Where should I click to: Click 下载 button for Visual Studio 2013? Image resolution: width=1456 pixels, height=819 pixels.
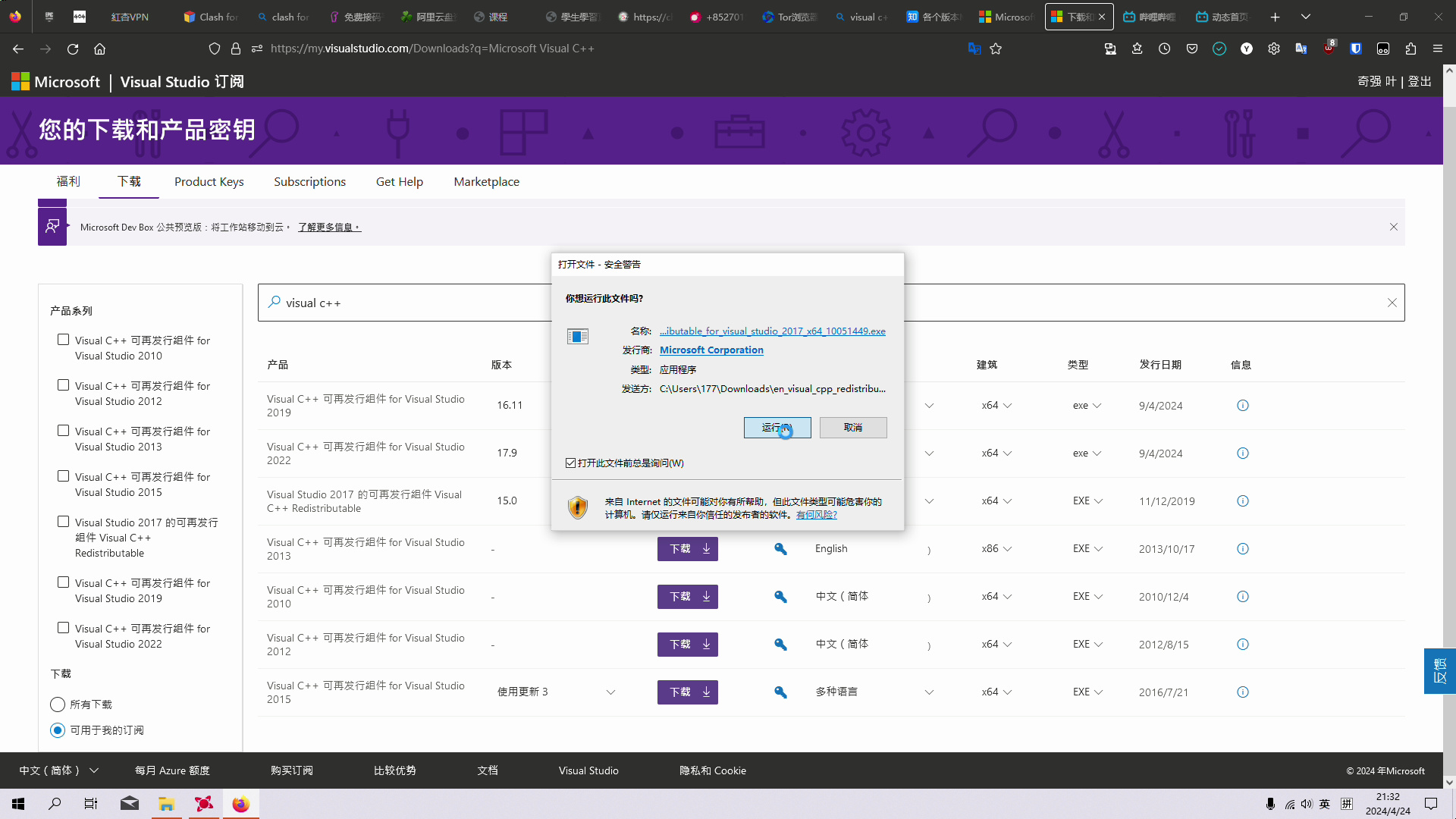tap(688, 549)
